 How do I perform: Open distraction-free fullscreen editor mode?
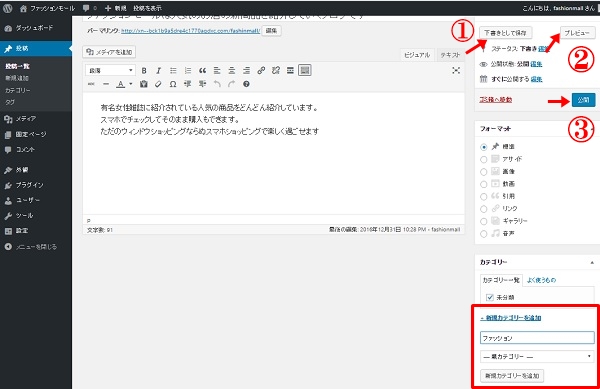tap(456, 70)
